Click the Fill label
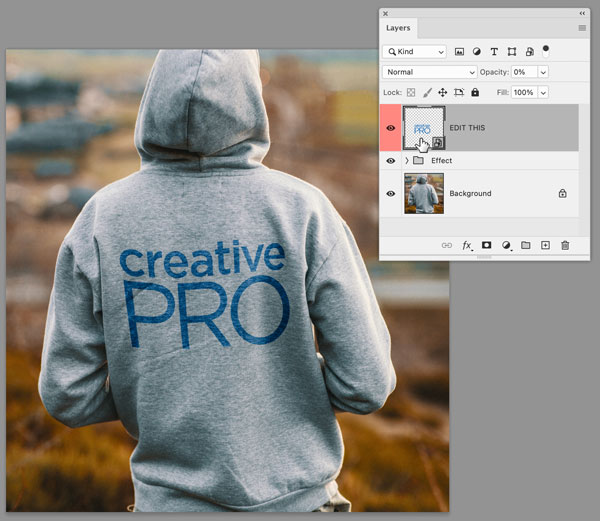 (503, 92)
